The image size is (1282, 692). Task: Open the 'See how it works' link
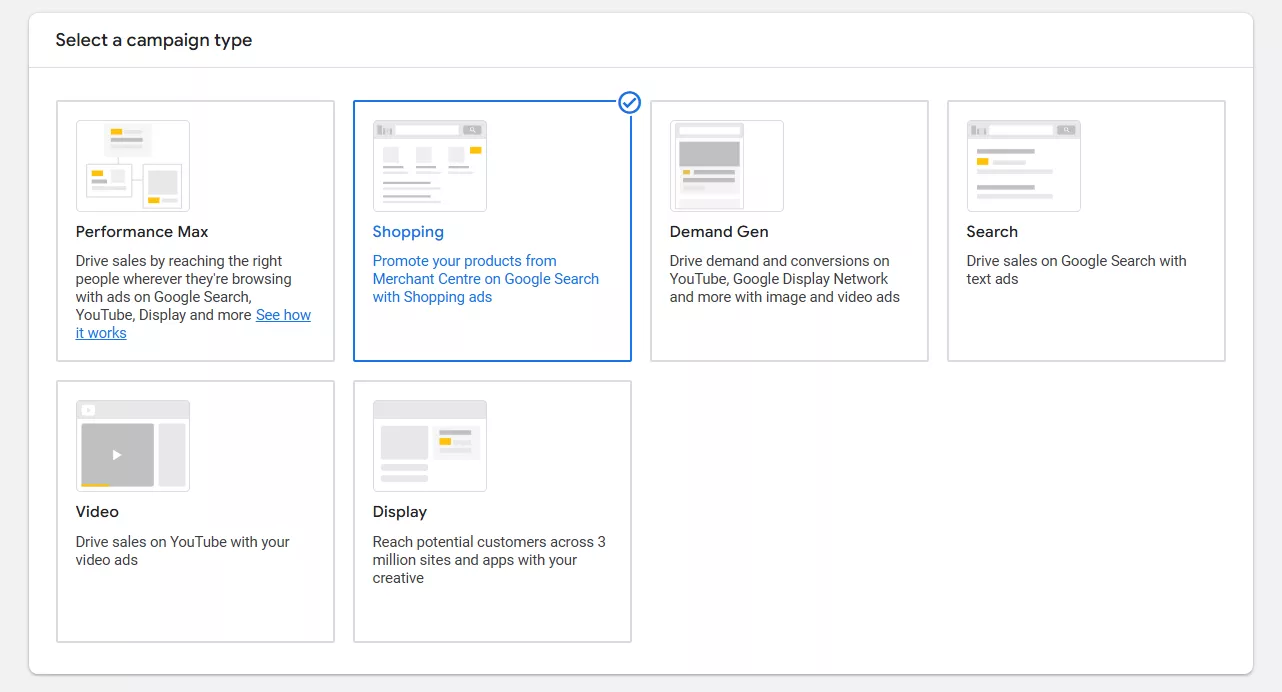pos(283,315)
